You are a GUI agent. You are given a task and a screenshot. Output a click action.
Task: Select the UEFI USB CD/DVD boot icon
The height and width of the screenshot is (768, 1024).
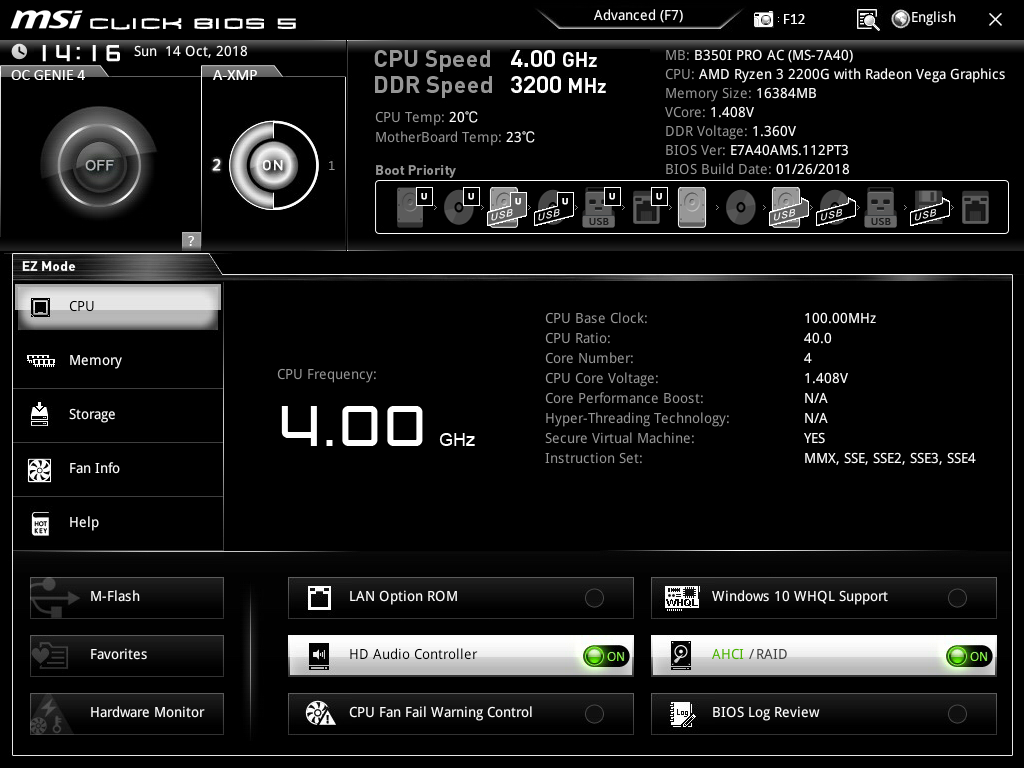tap(555, 207)
